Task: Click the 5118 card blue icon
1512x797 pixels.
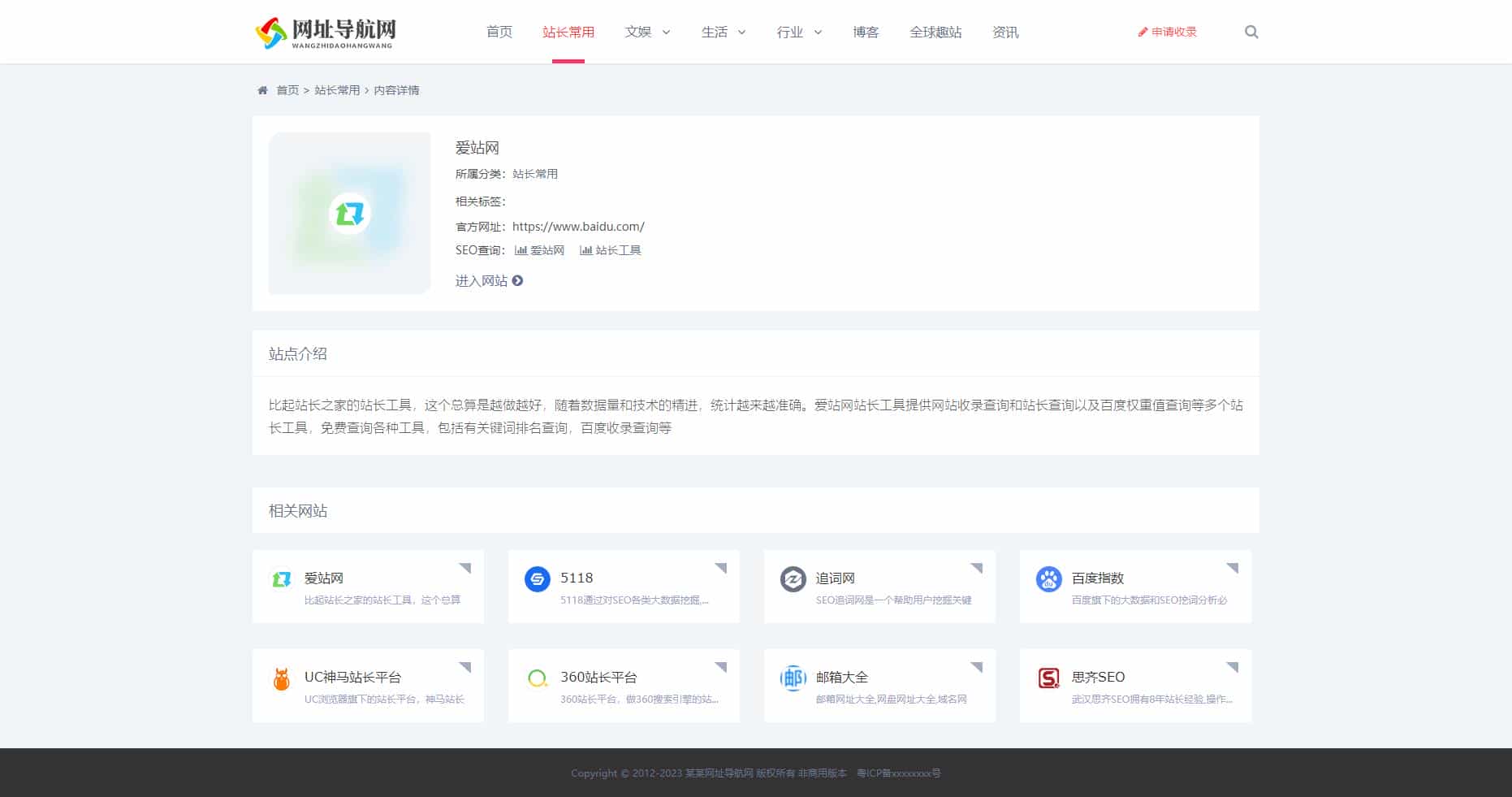Action: 537,578
